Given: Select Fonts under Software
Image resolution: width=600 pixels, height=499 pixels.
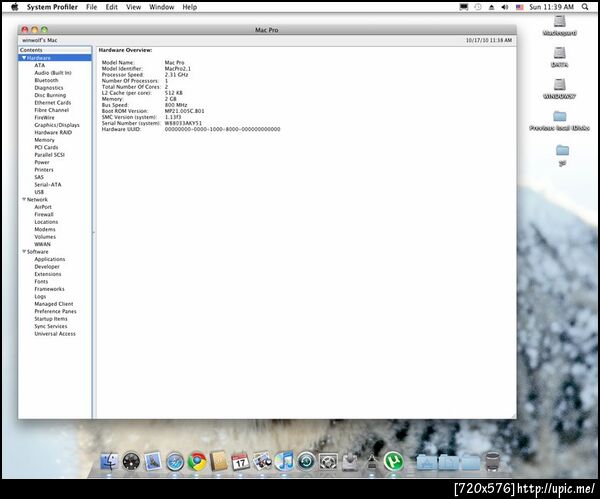Looking at the screenshot, I should point(41,281).
